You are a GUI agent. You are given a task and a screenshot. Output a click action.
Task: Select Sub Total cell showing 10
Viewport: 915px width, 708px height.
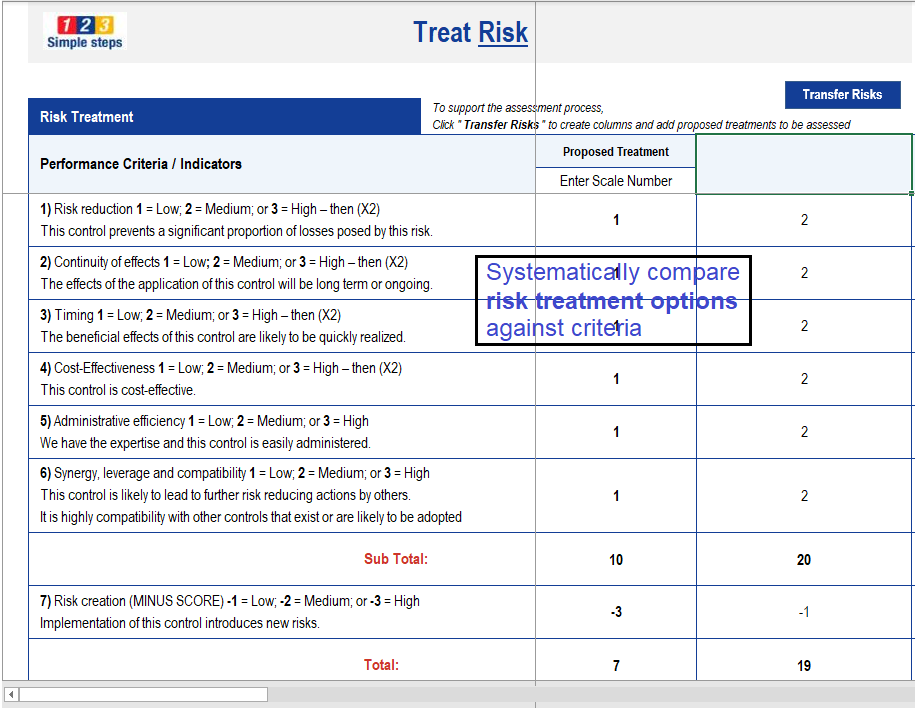pyautogui.click(x=616, y=559)
